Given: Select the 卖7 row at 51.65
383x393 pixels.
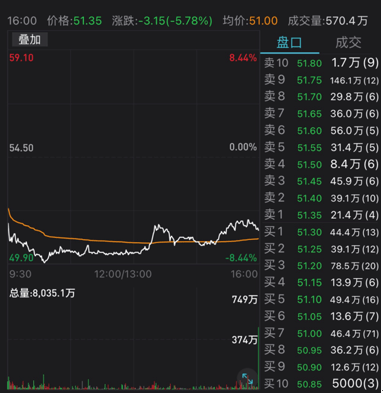Looking at the screenshot, I should pyautogui.click(x=321, y=114).
